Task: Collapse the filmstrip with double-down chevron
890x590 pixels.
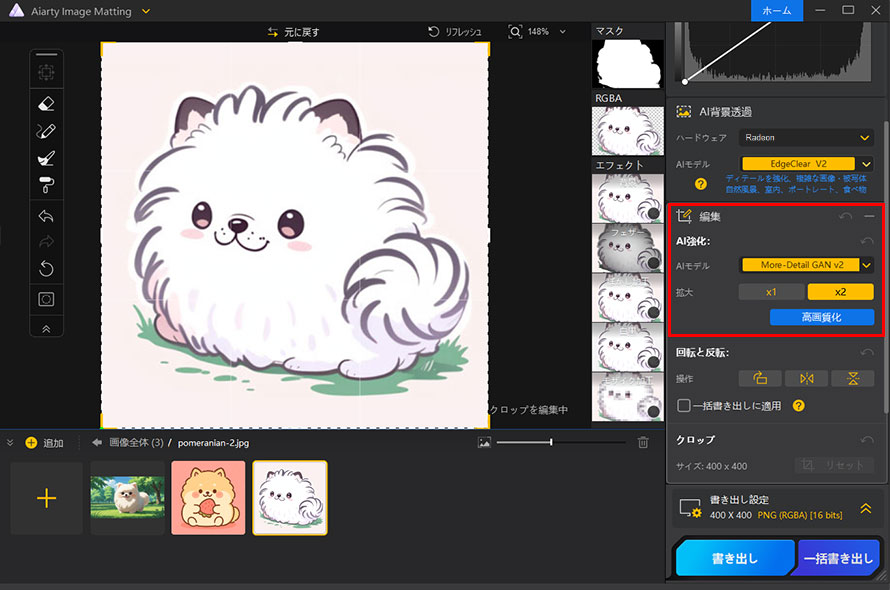Action: [10, 442]
